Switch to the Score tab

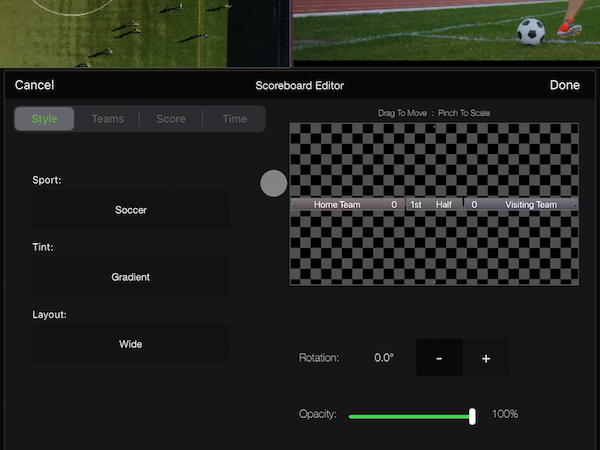171,119
